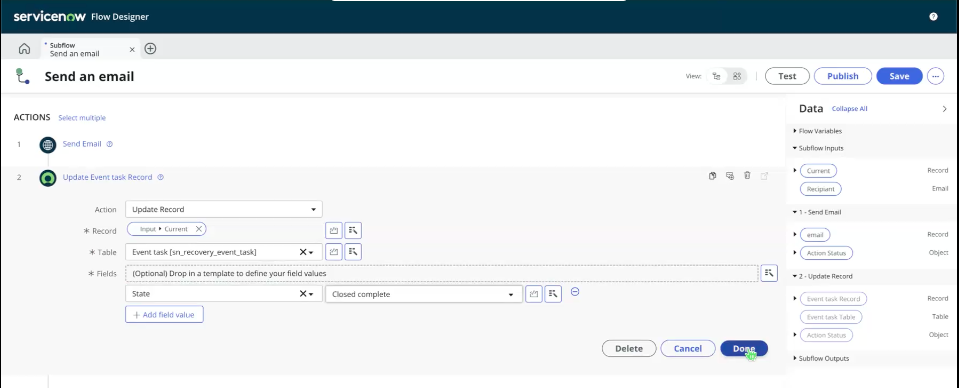This screenshot has height=388, width=959.
Task: Clear the State field selection
Action: (303, 294)
